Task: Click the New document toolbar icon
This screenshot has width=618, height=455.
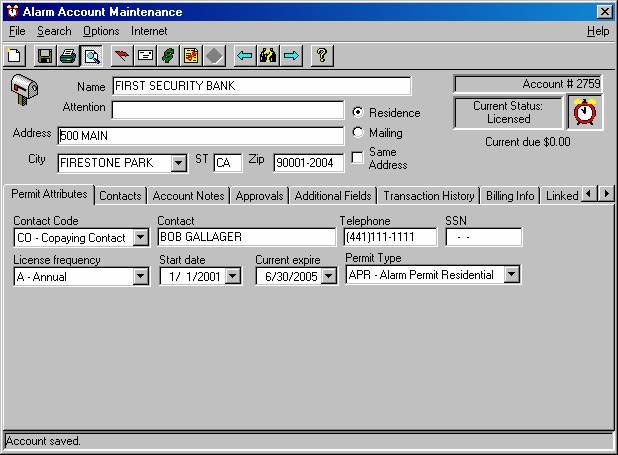Action: [14, 56]
